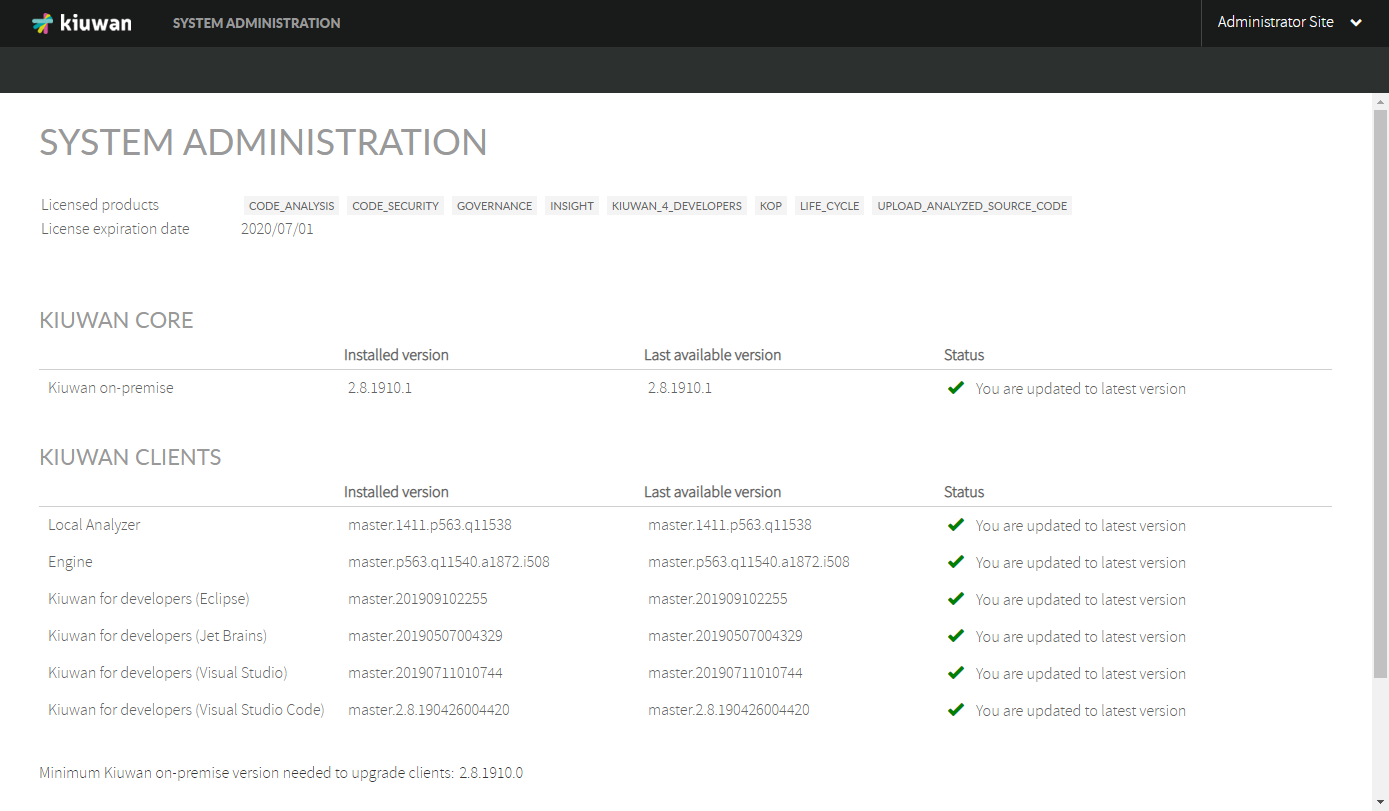Click the green check for Engine row
1389x811 pixels.
click(x=956, y=561)
